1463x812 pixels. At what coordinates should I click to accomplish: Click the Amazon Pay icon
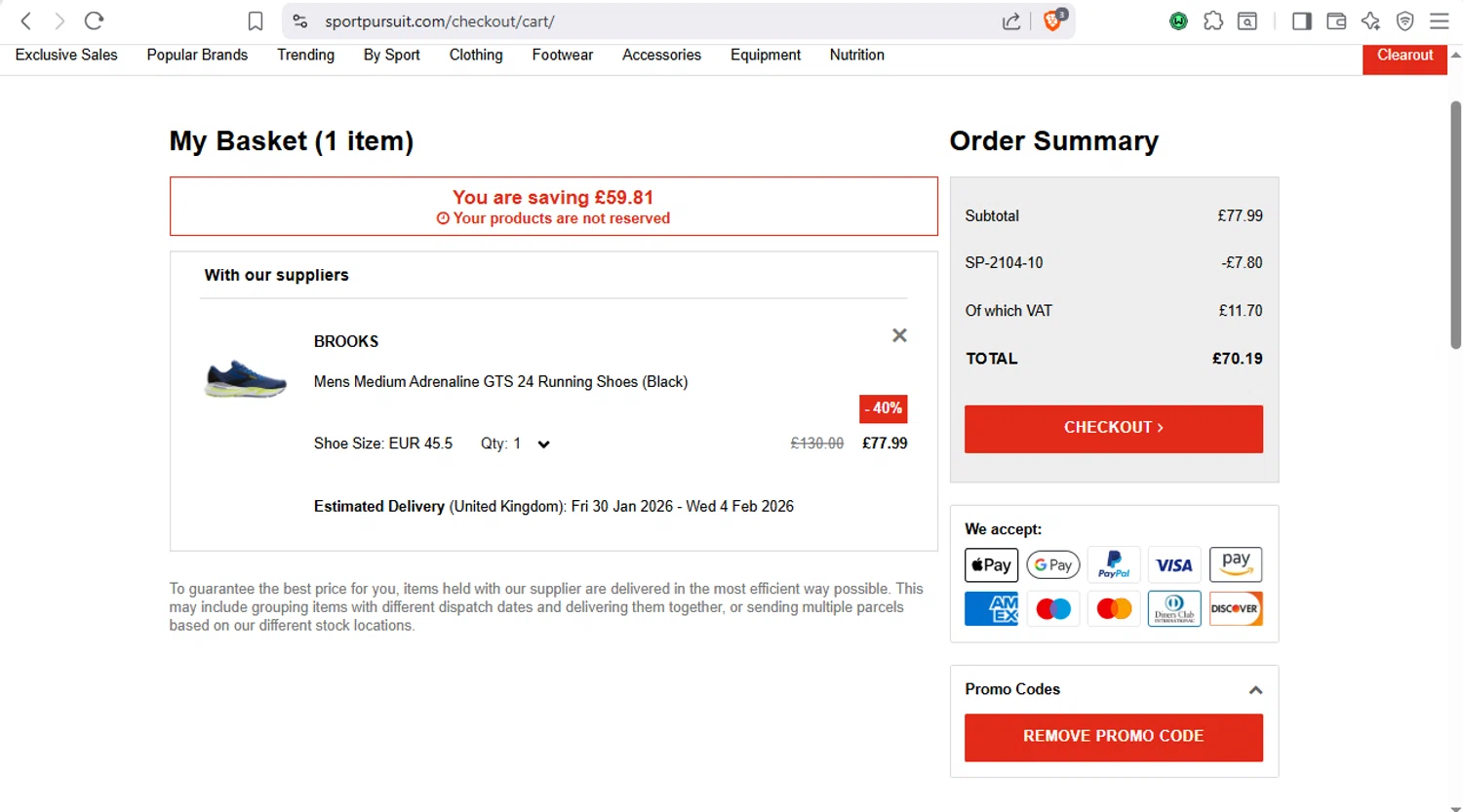pyautogui.click(x=1236, y=565)
